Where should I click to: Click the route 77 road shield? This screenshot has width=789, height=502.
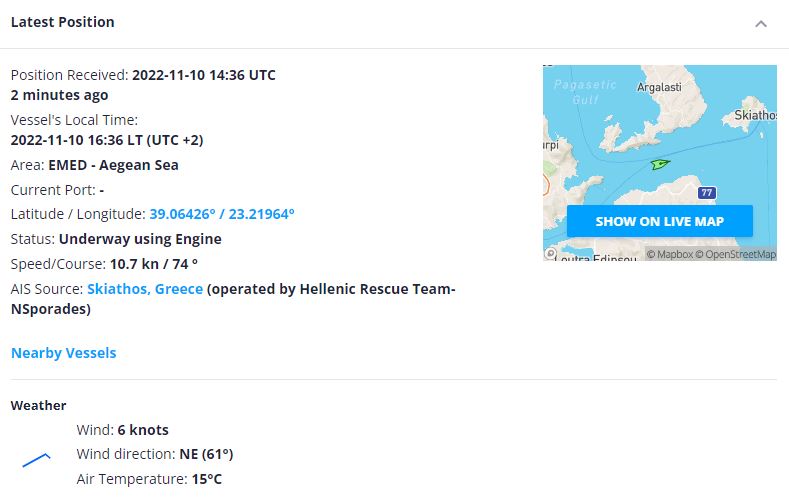click(x=707, y=192)
